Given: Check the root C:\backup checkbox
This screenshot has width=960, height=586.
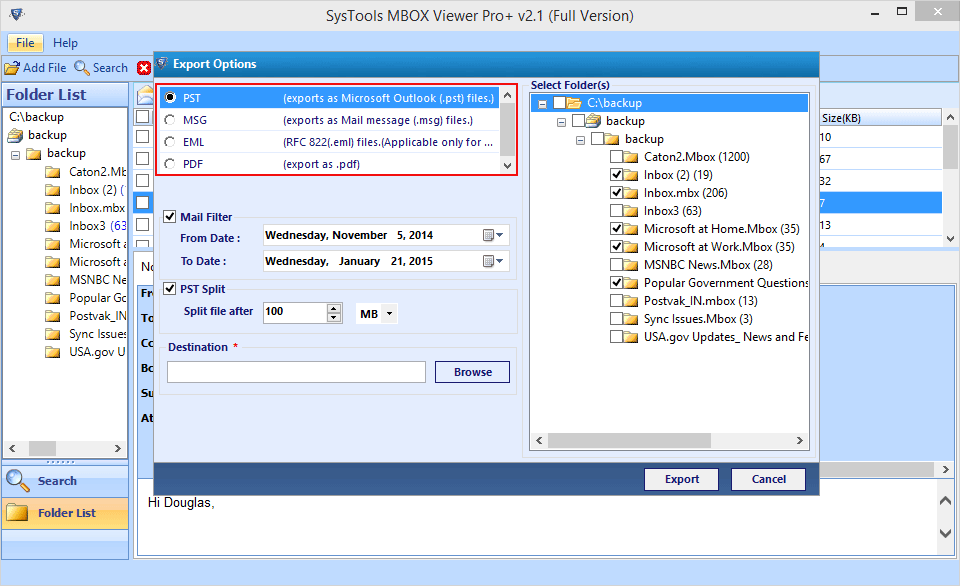Looking at the screenshot, I should coord(560,102).
